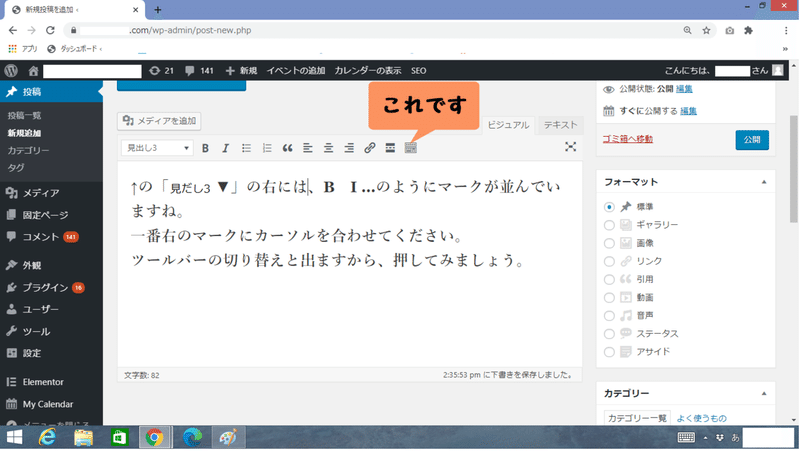Open Chrome's three-dot menu
800x451 pixels.
coord(786,30)
